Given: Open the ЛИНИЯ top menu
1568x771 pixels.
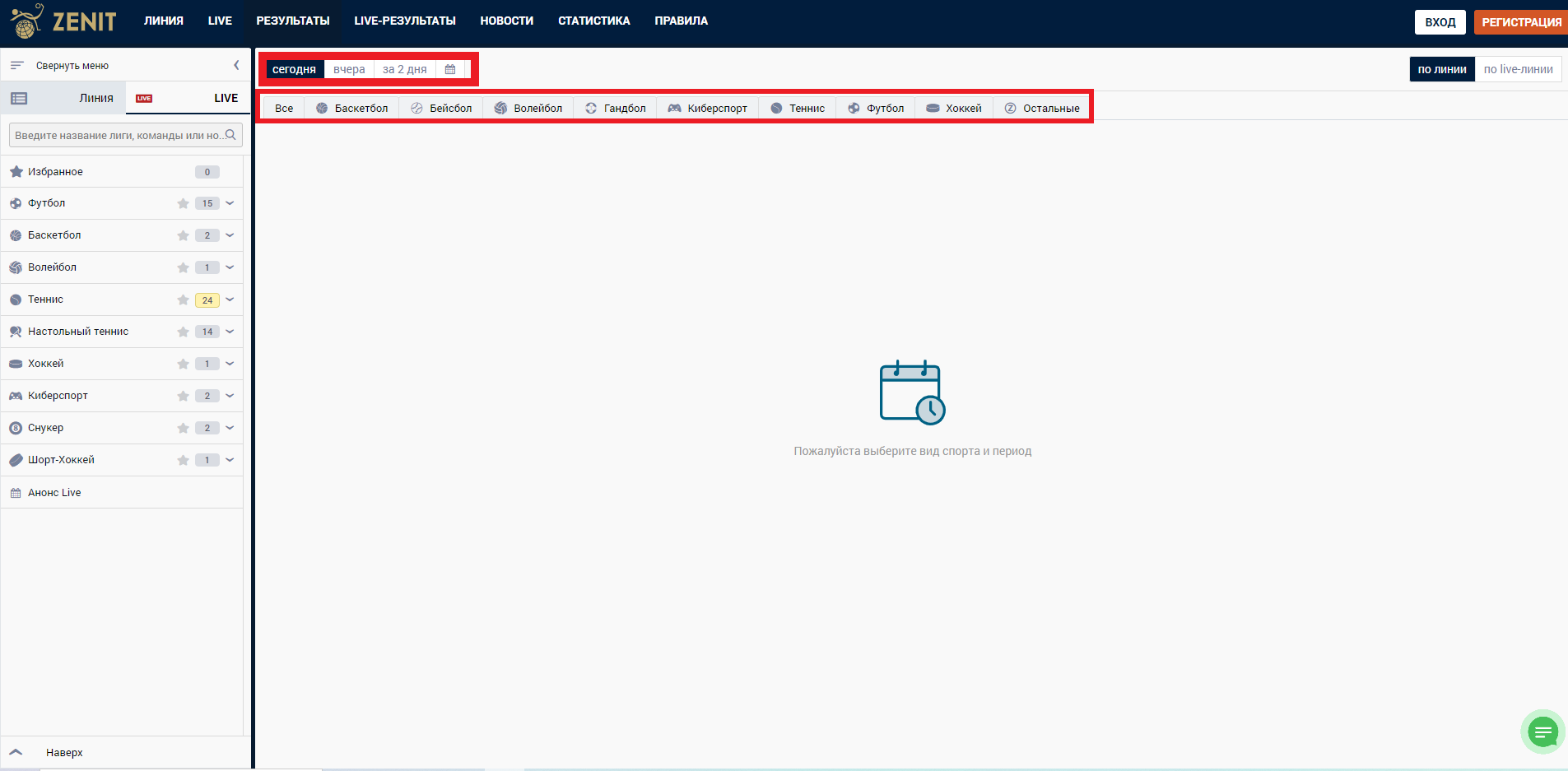Looking at the screenshot, I should click(x=164, y=21).
